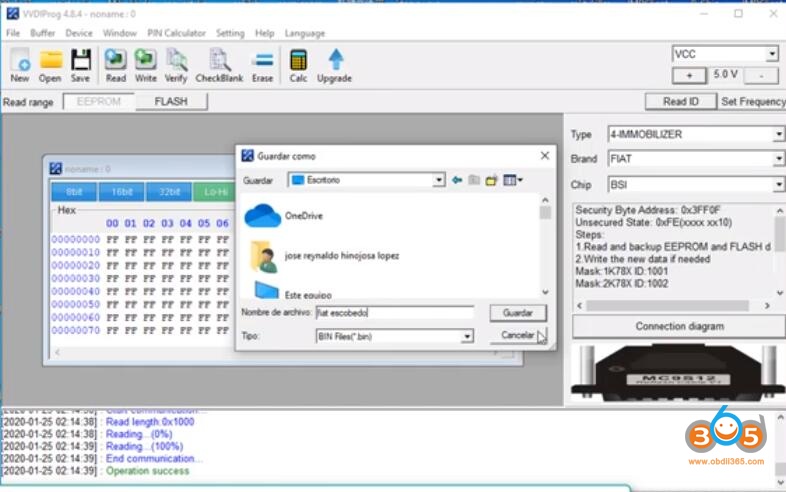Go back using the dialog's back arrow icon
This screenshot has width=786, height=492.
pyautogui.click(x=457, y=180)
